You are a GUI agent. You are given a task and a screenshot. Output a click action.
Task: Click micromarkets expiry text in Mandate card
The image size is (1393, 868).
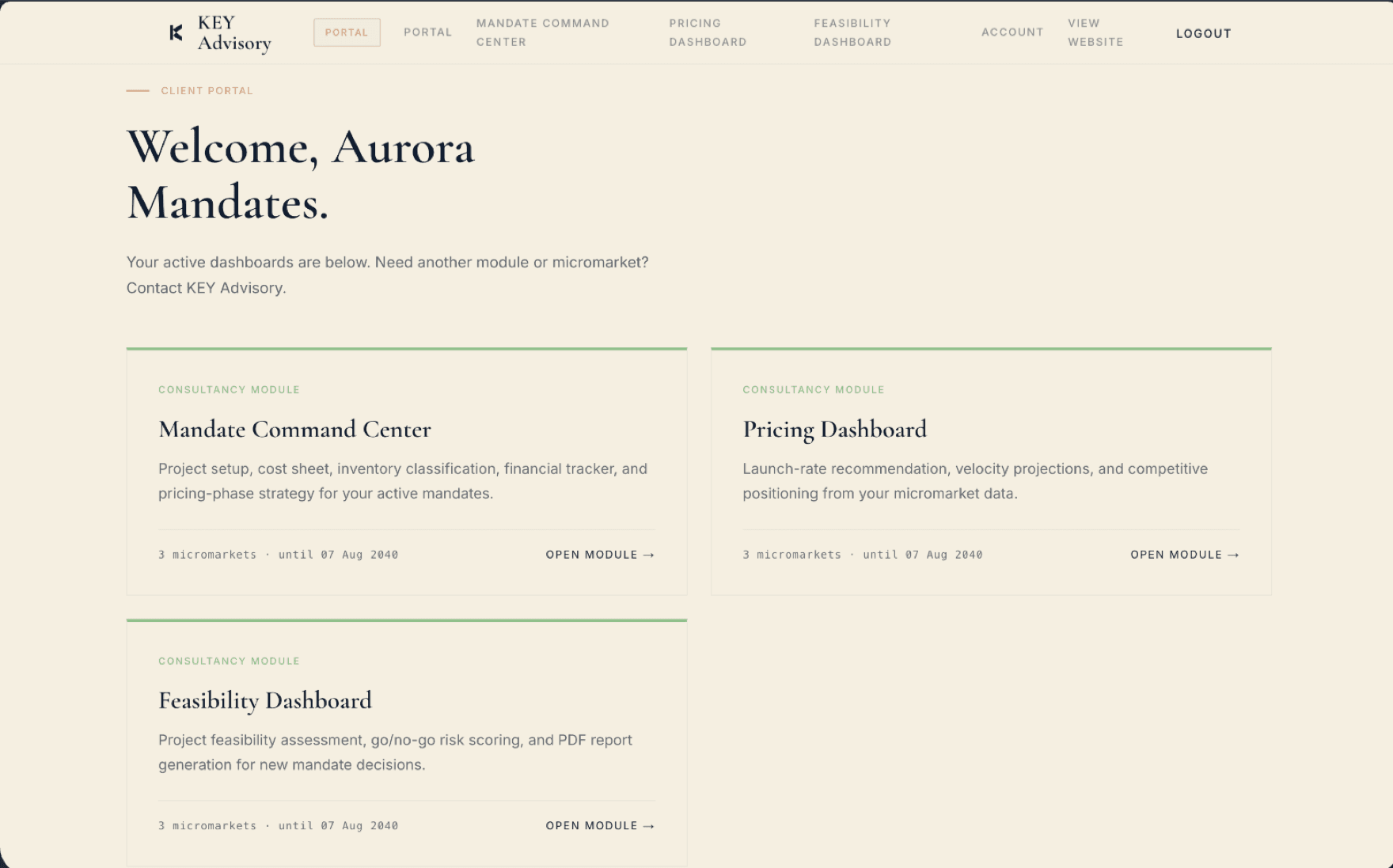click(x=278, y=555)
